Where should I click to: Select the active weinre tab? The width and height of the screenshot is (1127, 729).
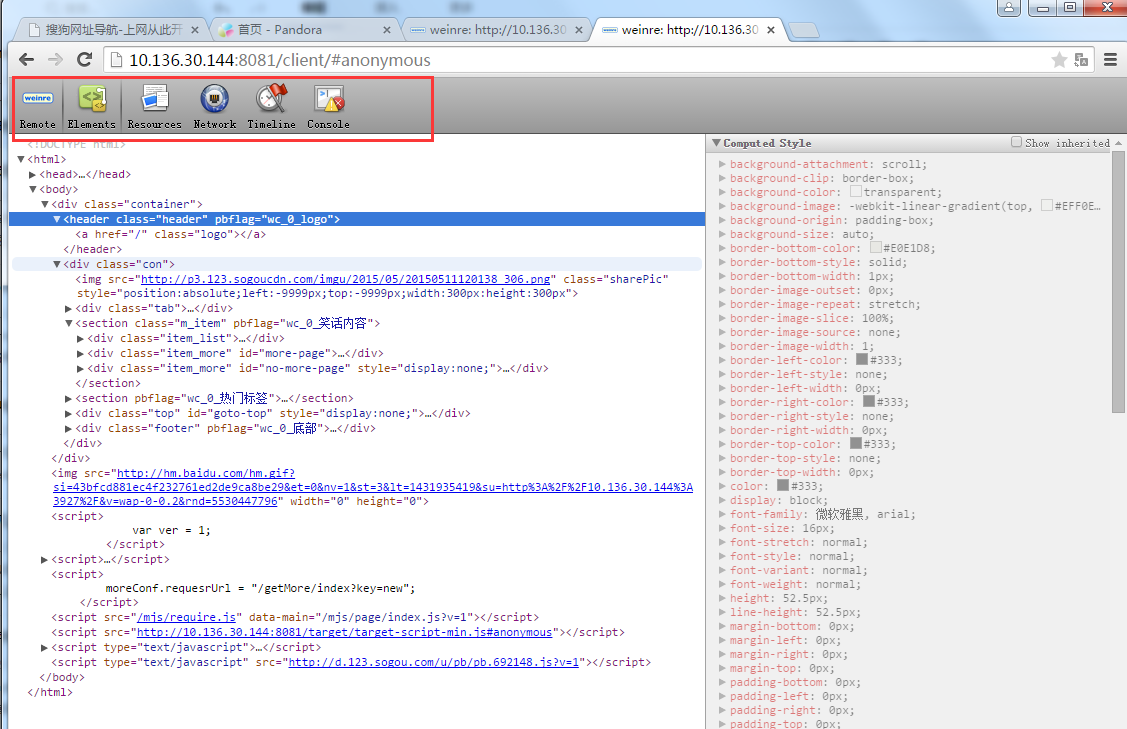coord(689,30)
